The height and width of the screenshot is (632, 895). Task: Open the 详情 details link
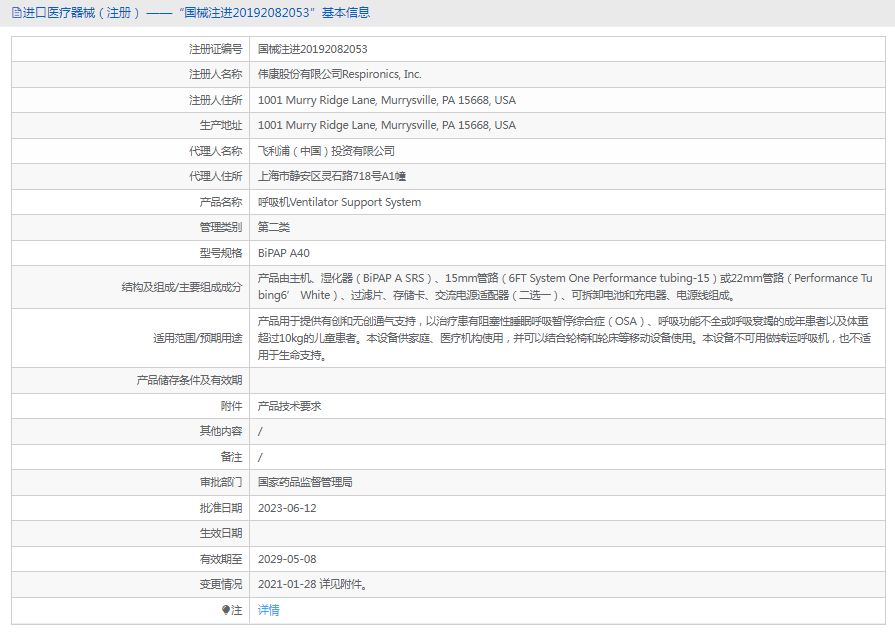click(x=269, y=610)
